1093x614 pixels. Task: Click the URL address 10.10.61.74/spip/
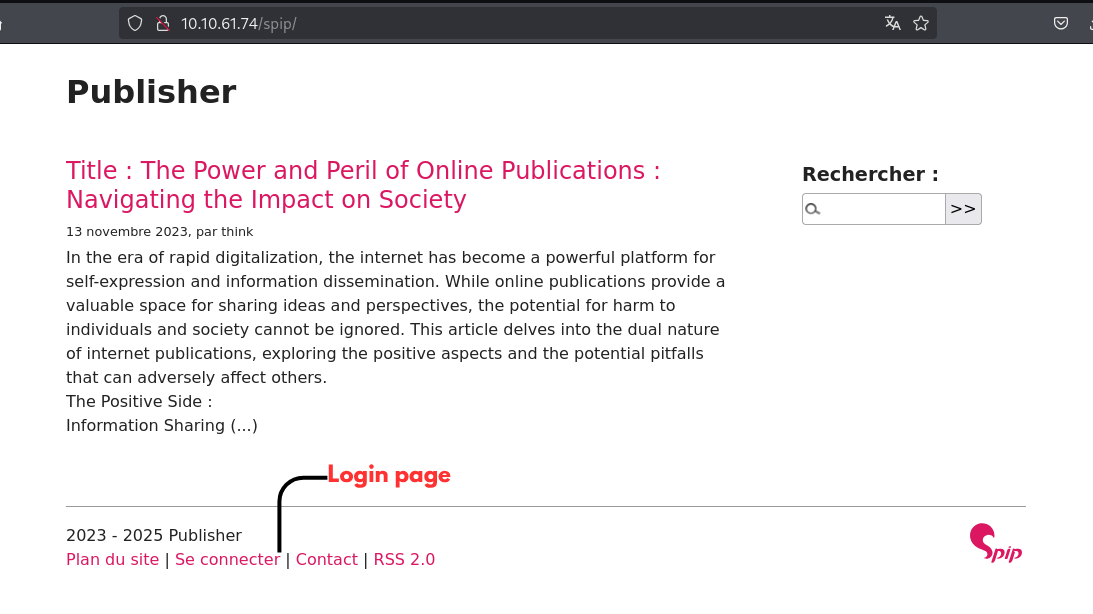(238, 23)
